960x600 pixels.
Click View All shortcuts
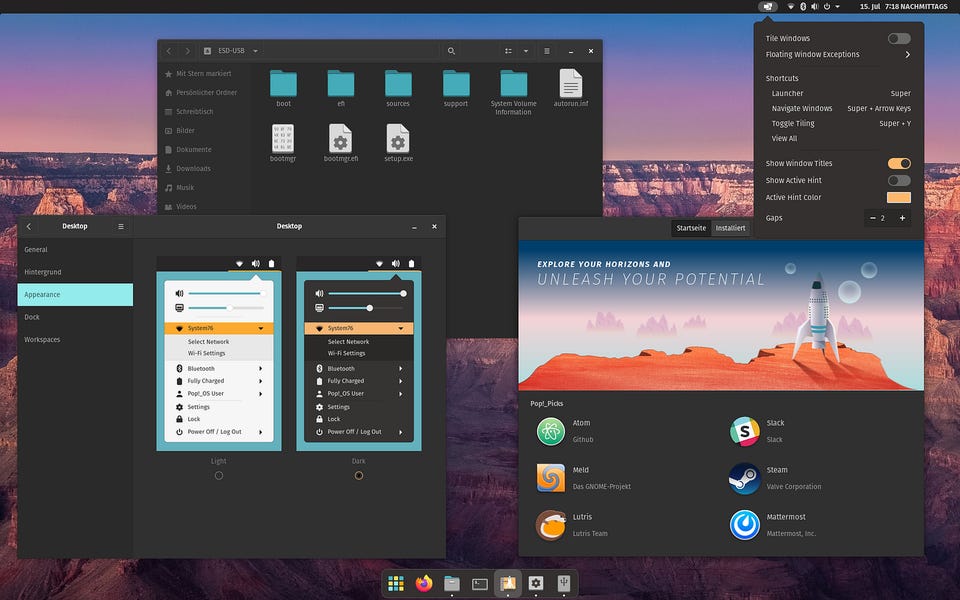pos(784,139)
